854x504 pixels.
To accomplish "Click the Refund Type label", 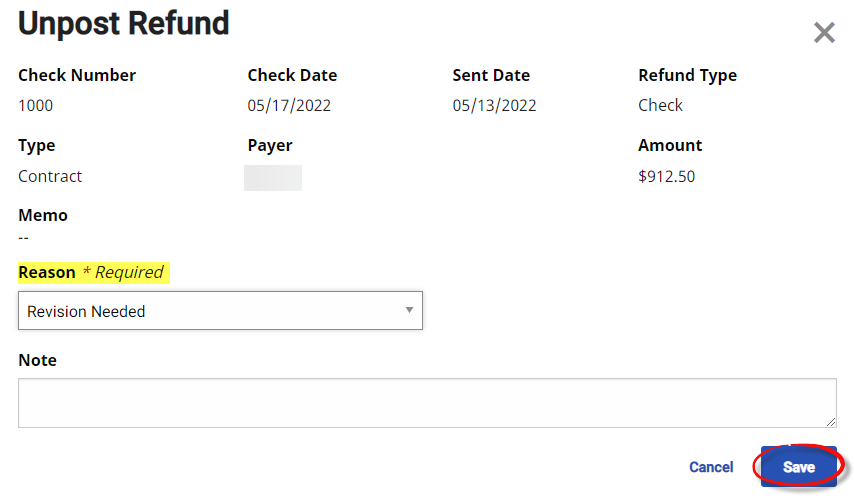I will (x=687, y=75).
